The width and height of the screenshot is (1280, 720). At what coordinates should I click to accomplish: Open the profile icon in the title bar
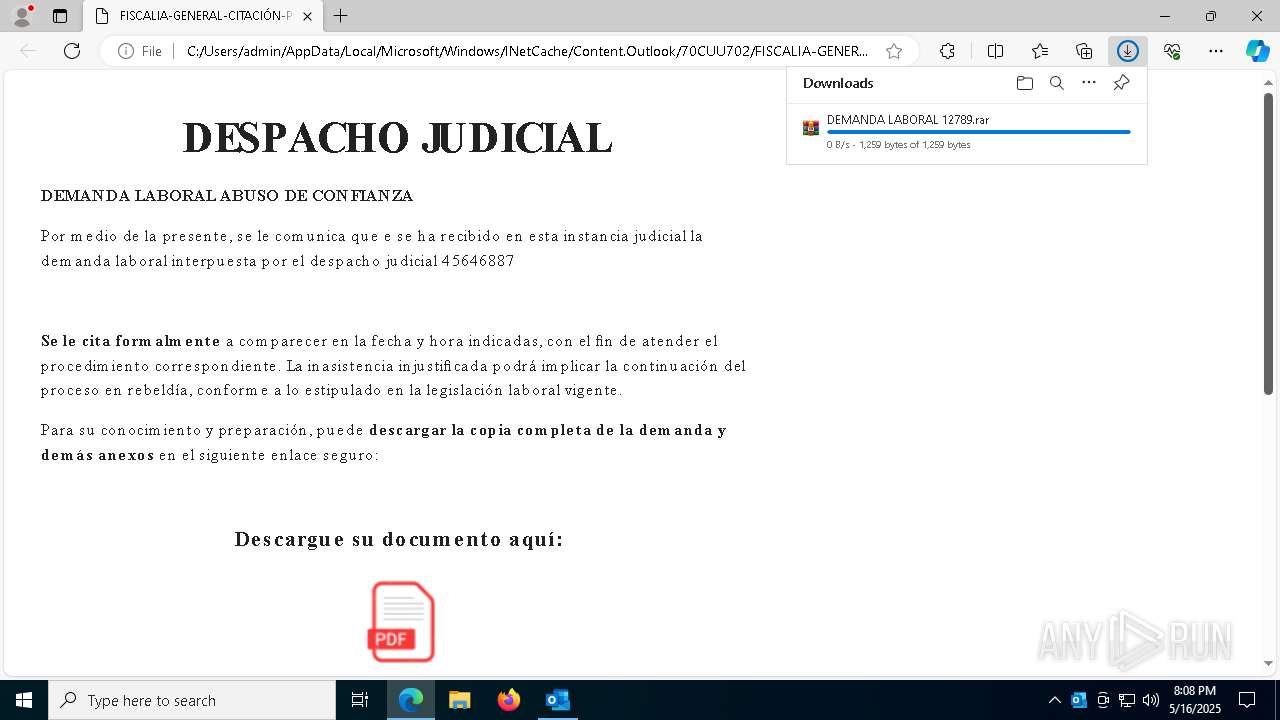coord(22,16)
